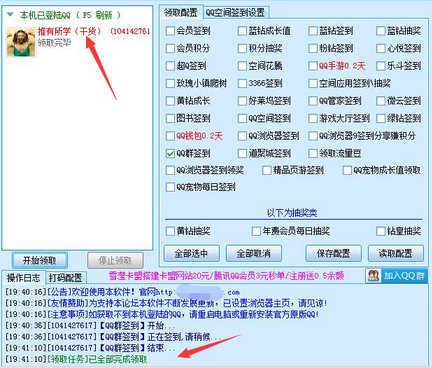Viewport: 432px width, 368px height.
Task: Enable the 精品页游签到 checkbox
Action: (266, 170)
